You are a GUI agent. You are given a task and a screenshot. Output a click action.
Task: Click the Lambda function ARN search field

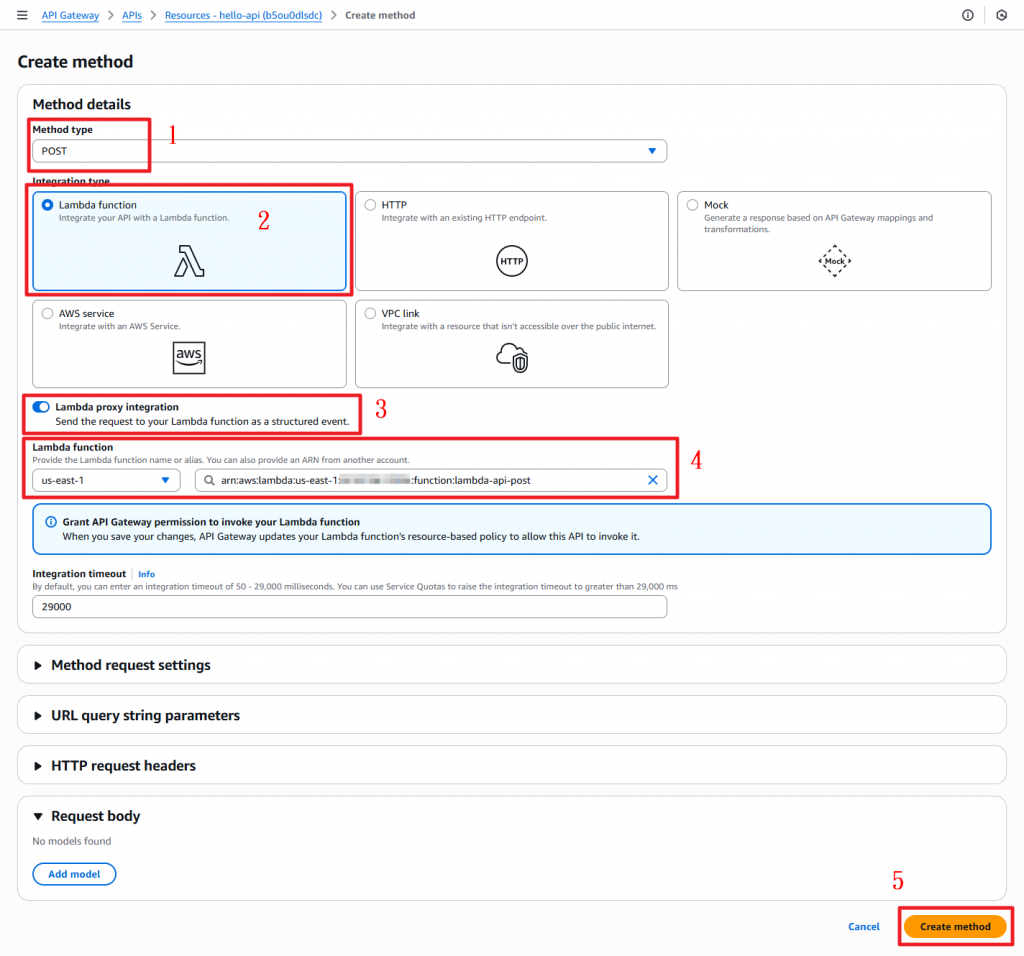(431, 480)
